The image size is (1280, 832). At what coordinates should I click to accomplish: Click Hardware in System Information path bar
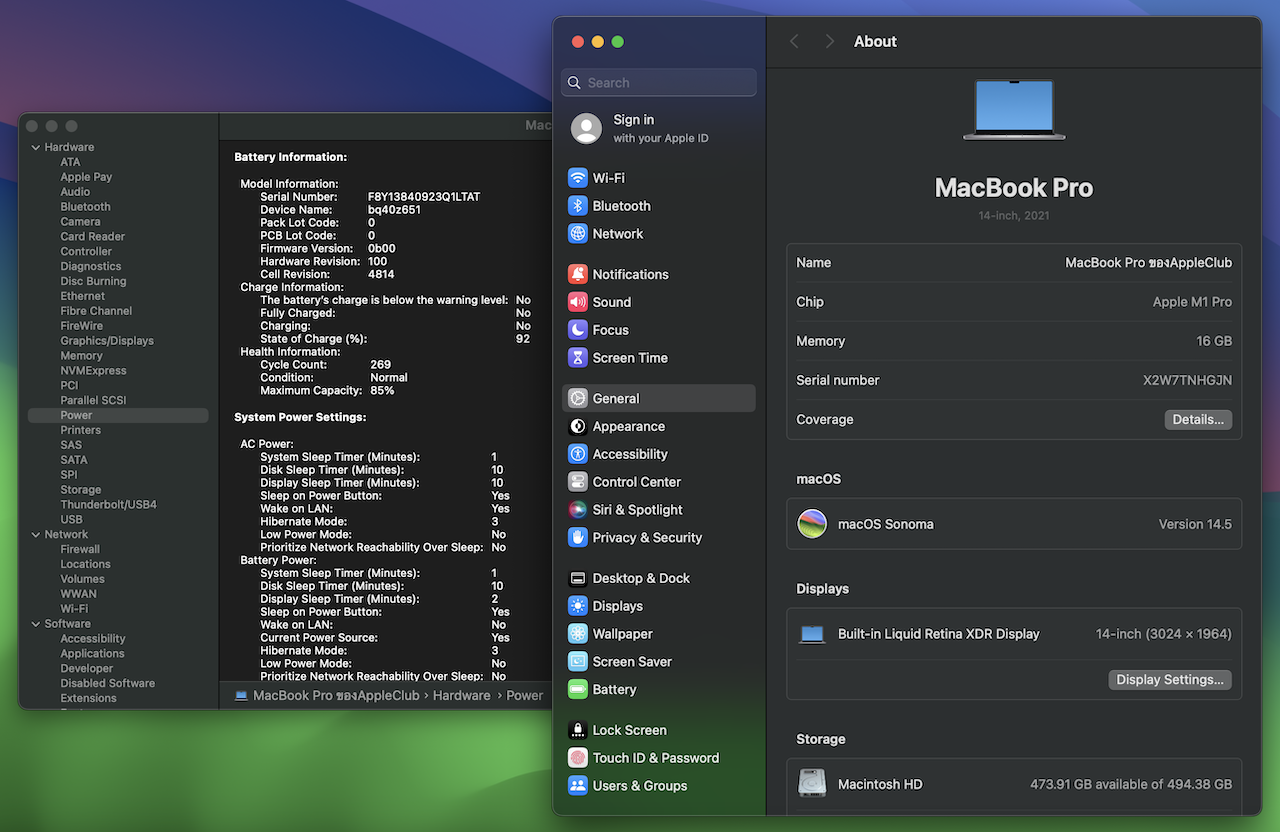(461, 696)
